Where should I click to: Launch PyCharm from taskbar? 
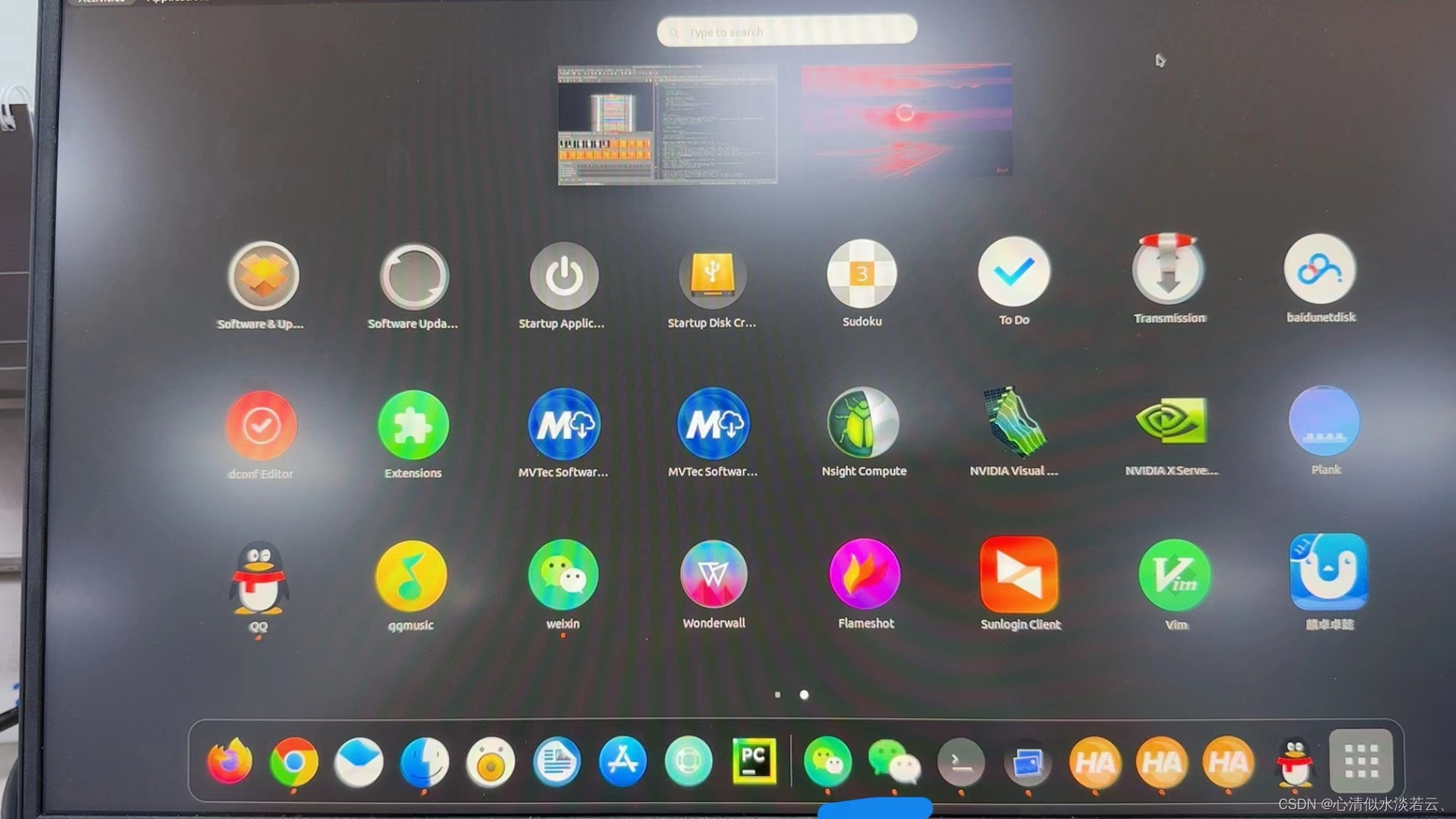tap(754, 762)
